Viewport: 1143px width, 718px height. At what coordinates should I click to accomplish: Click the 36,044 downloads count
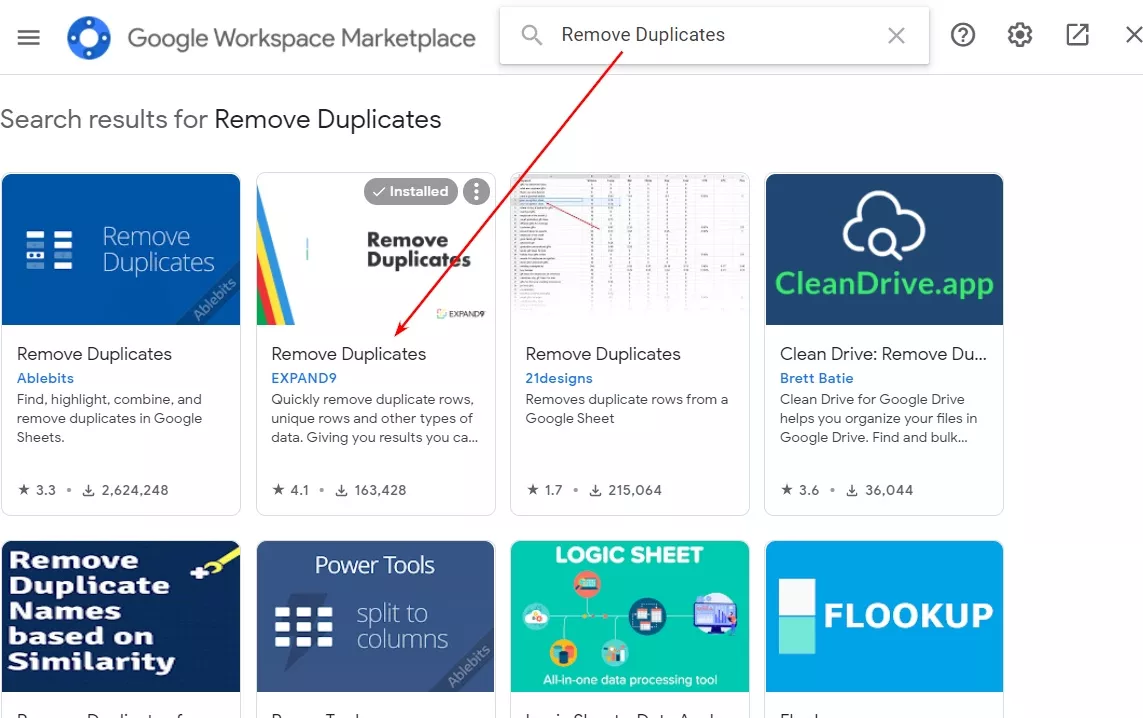tap(879, 490)
